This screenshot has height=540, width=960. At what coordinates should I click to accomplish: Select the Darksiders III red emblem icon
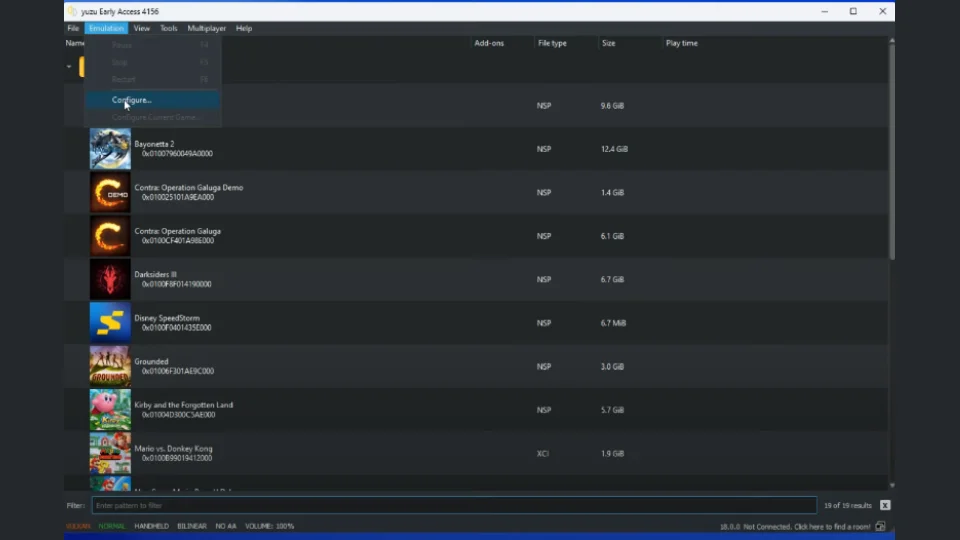click(110, 279)
